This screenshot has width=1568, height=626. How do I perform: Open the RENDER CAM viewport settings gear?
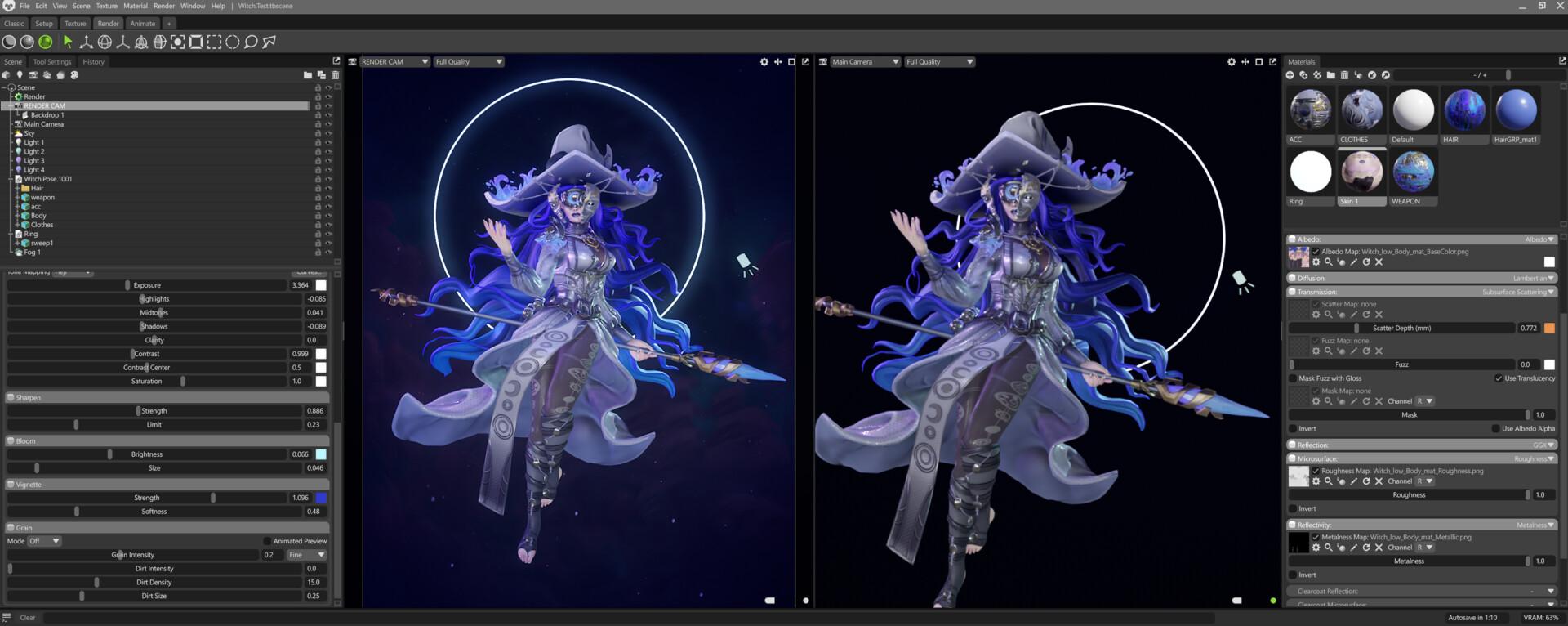(764, 62)
